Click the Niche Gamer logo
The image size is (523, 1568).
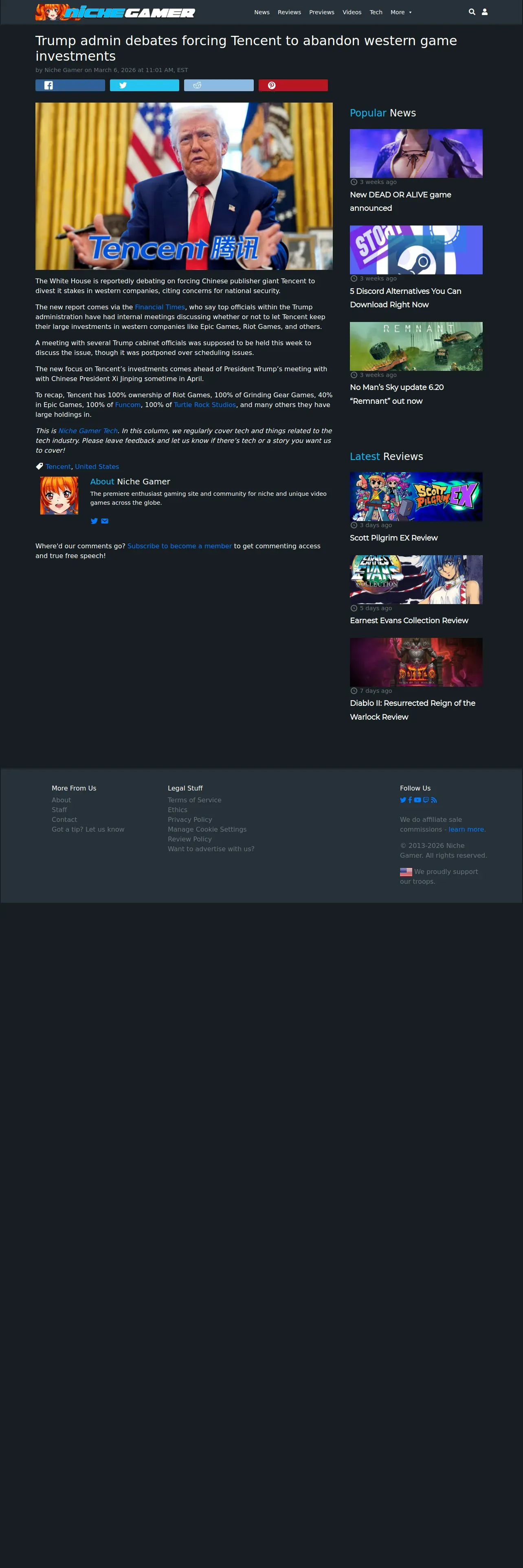pyautogui.click(x=115, y=12)
